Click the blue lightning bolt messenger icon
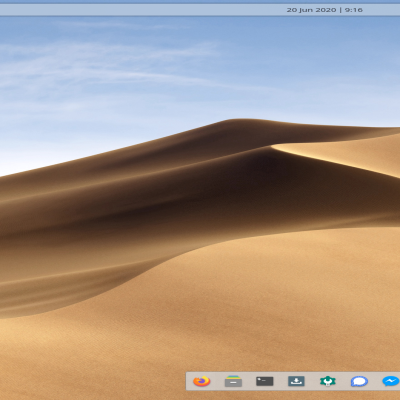 coord(391,381)
